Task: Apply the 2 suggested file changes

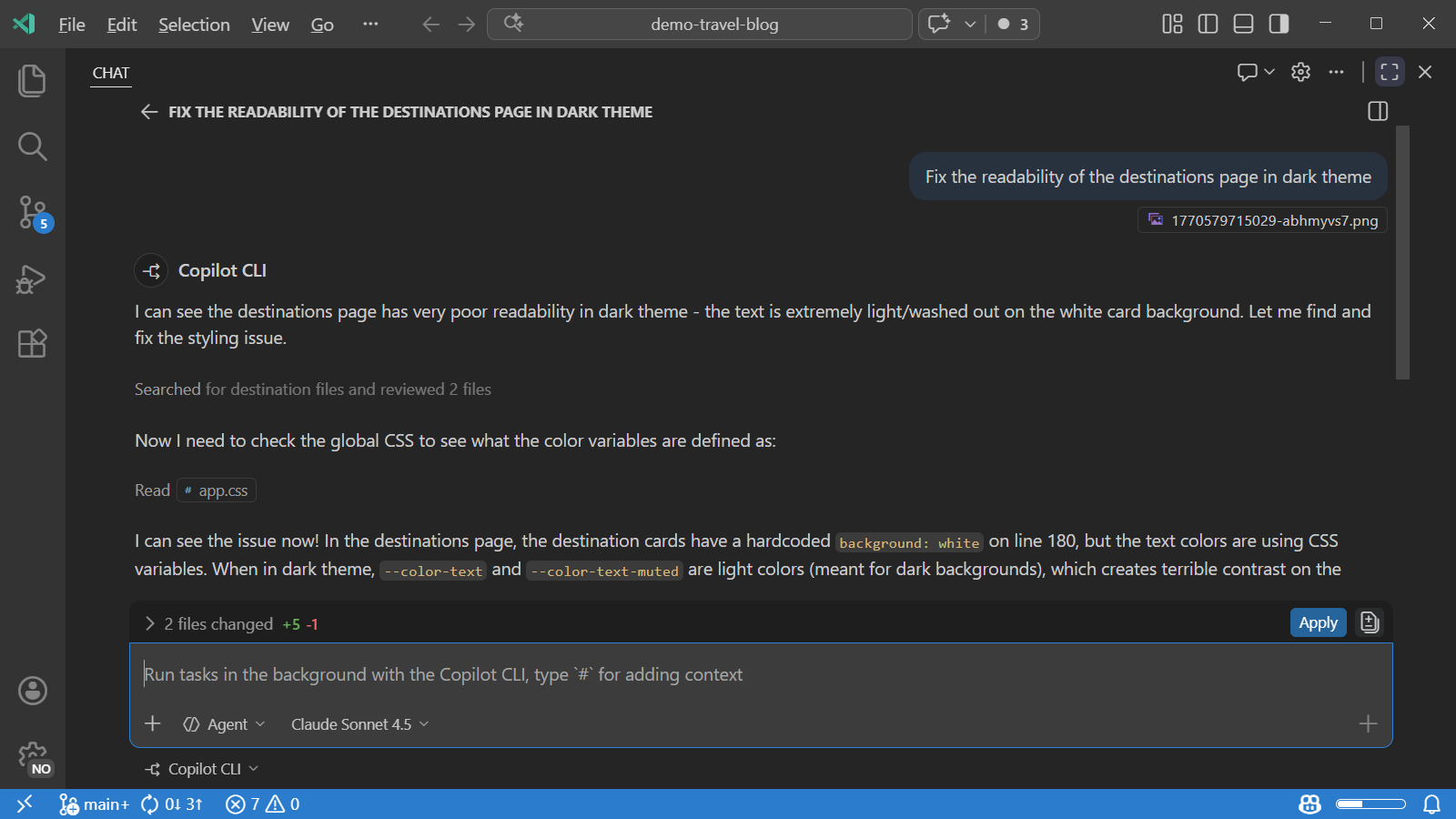Action: tap(1318, 622)
